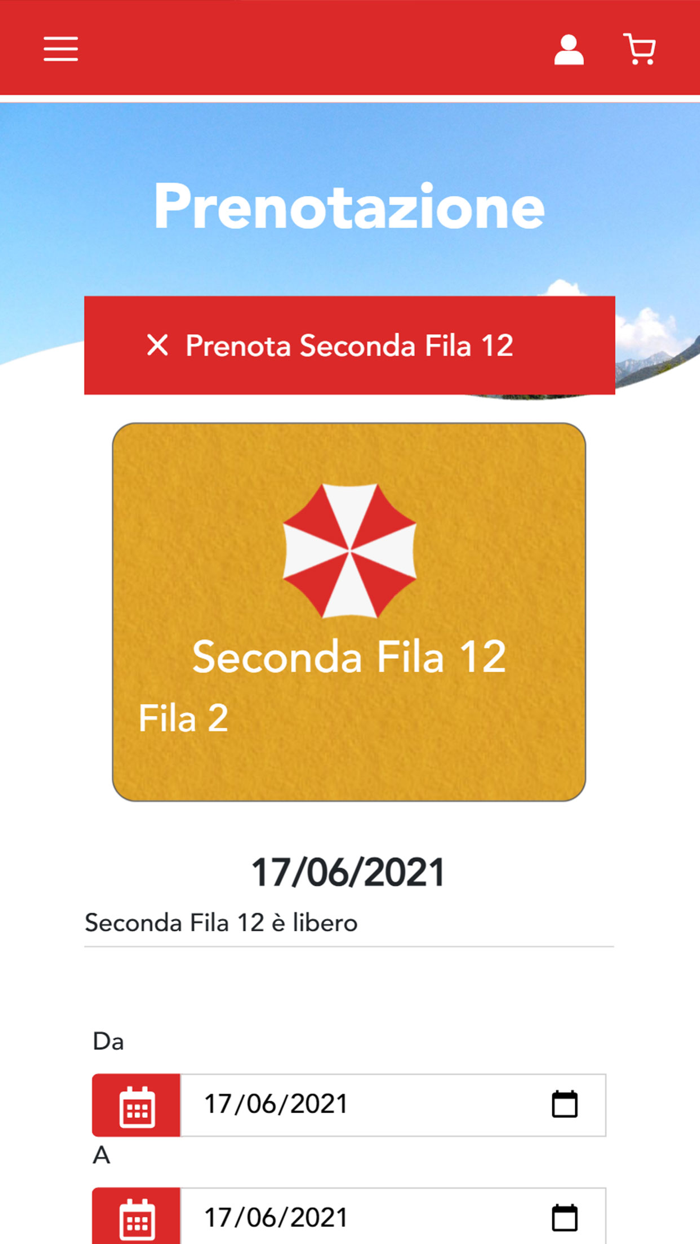The width and height of the screenshot is (700, 1244).
Task: Focus the Da date input field
Action: click(x=392, y=1105)
